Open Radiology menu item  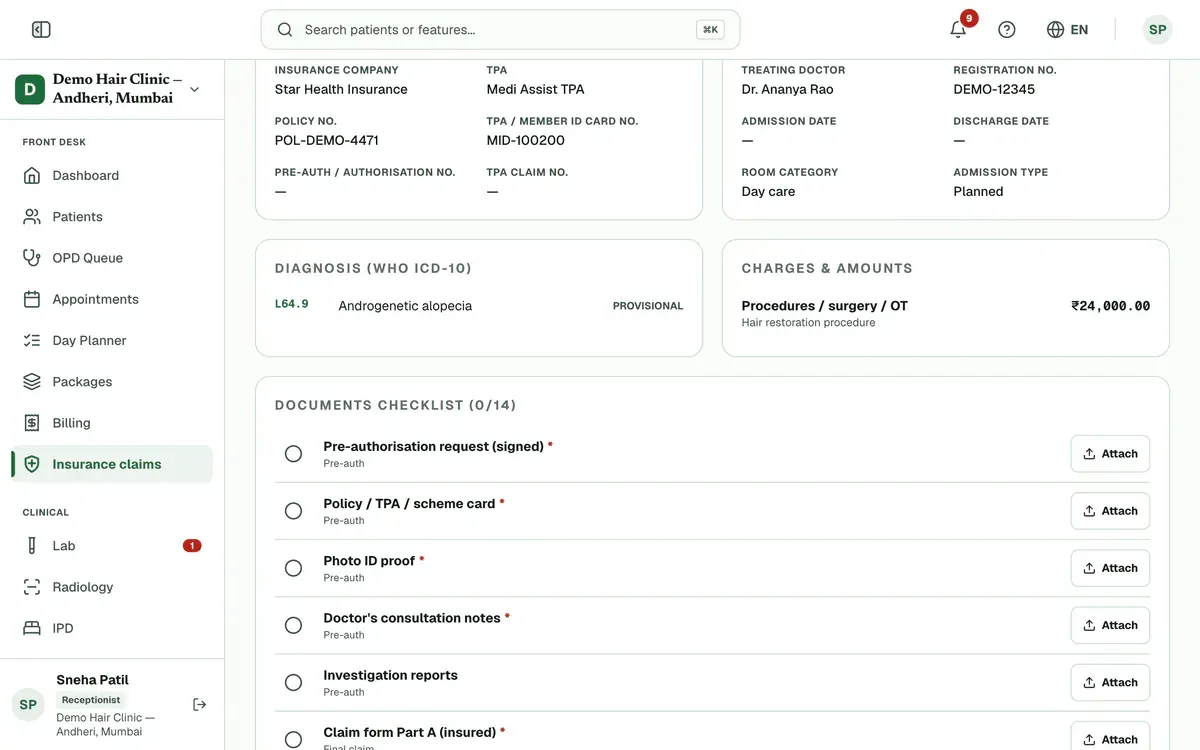(112, 587)
